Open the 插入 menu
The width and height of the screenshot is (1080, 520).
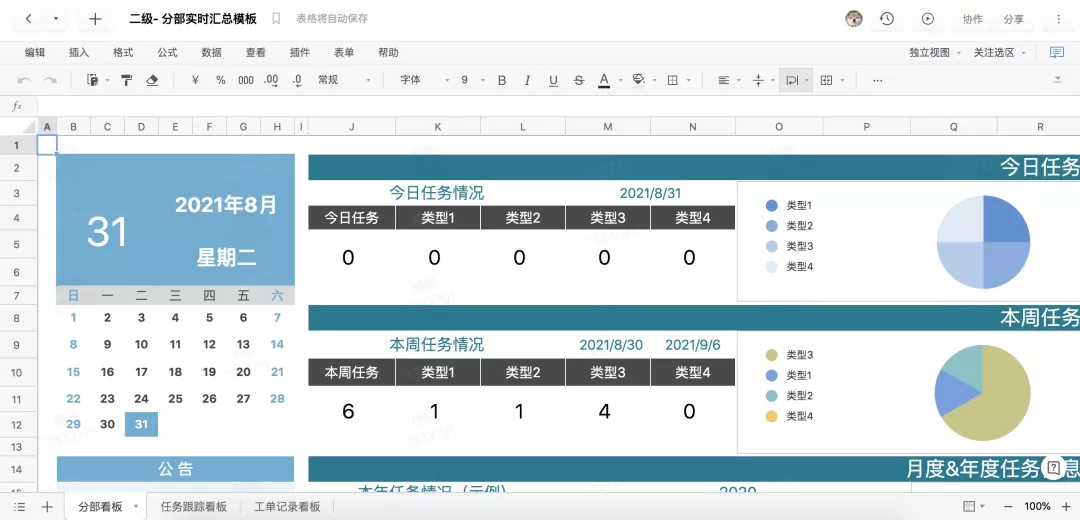(x=79, y=52)
